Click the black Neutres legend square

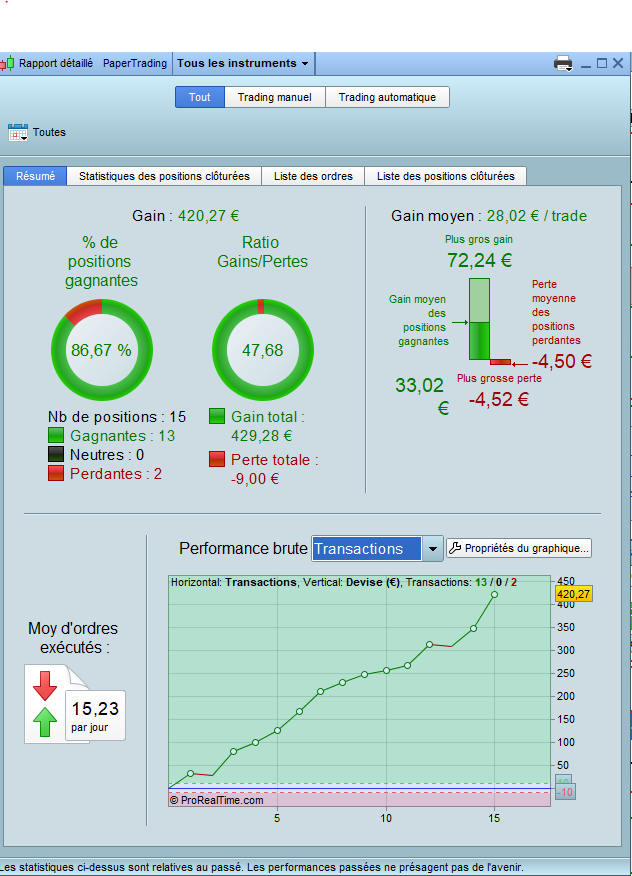coord(56,454)
